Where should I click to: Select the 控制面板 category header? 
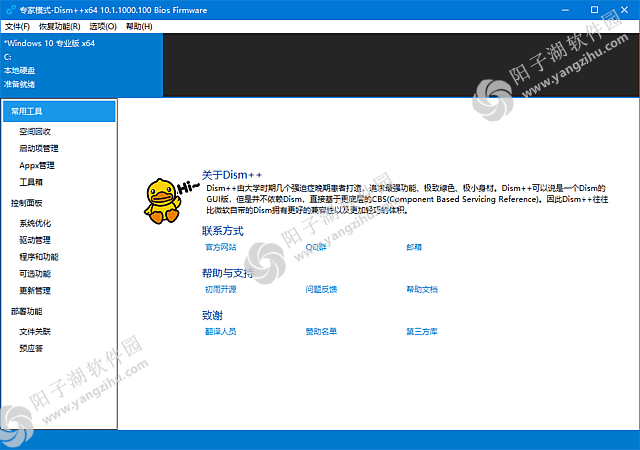click(x=27, y=203)
